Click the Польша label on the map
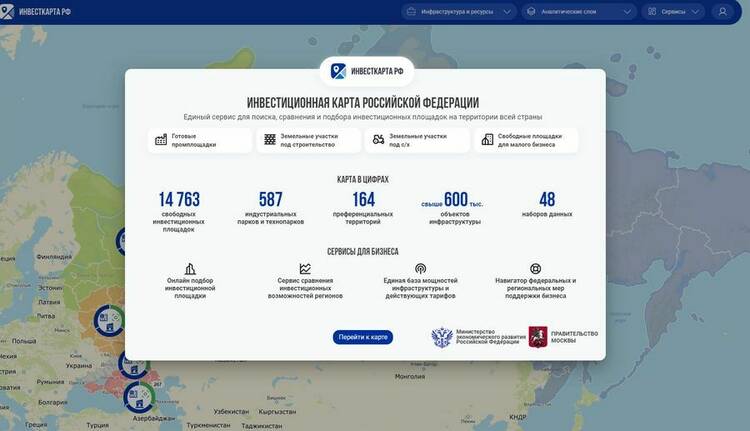The width and height of the screenshot is (750, 431). click(24, 341)
